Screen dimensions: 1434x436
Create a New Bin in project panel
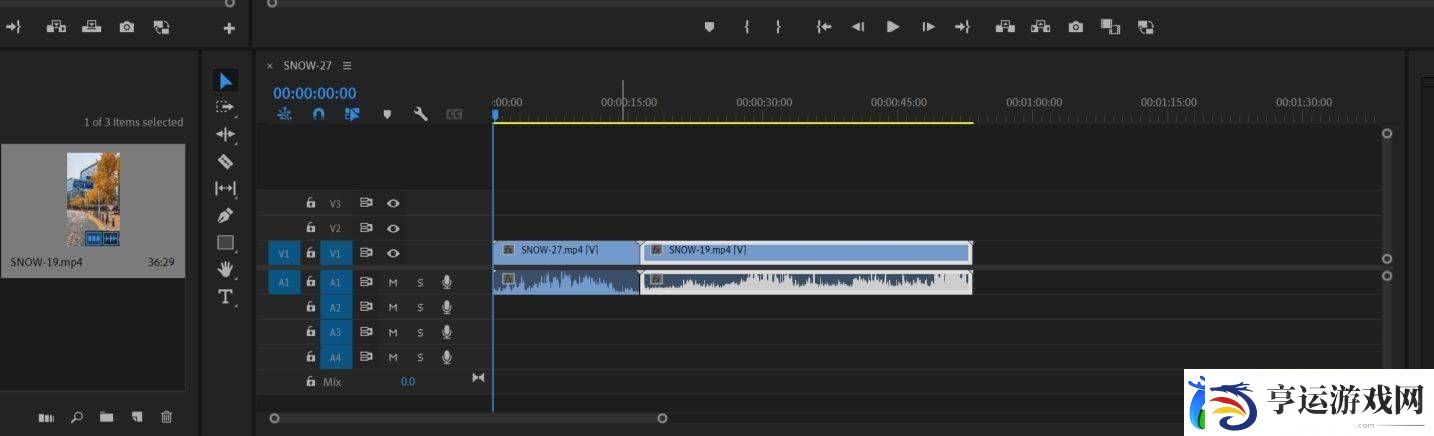(x=106, y=417)
